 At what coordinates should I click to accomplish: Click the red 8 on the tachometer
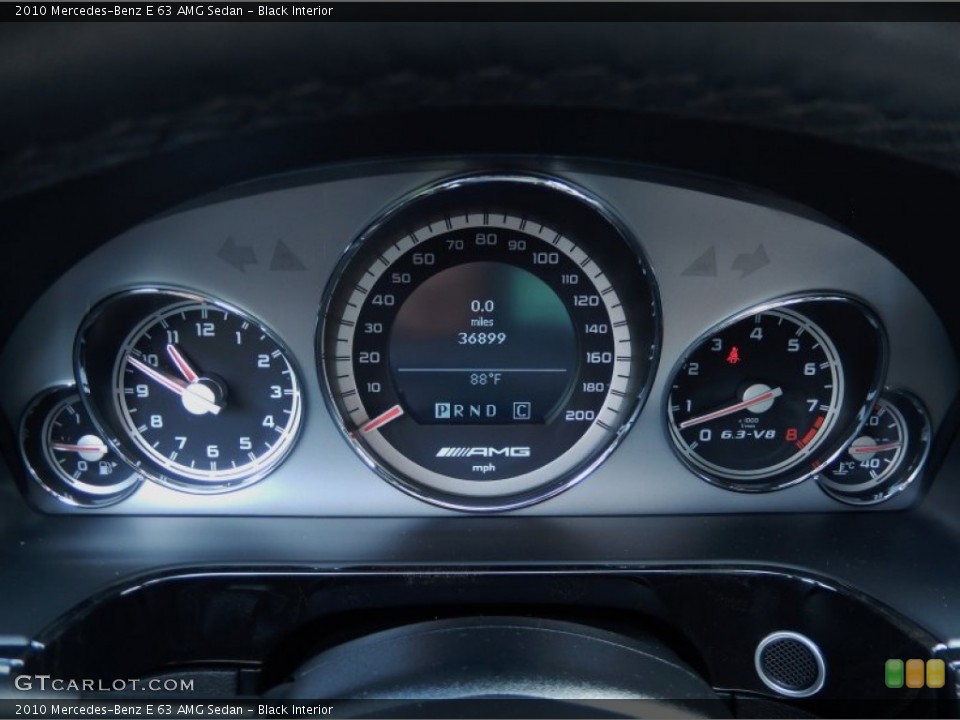(791, 435)
